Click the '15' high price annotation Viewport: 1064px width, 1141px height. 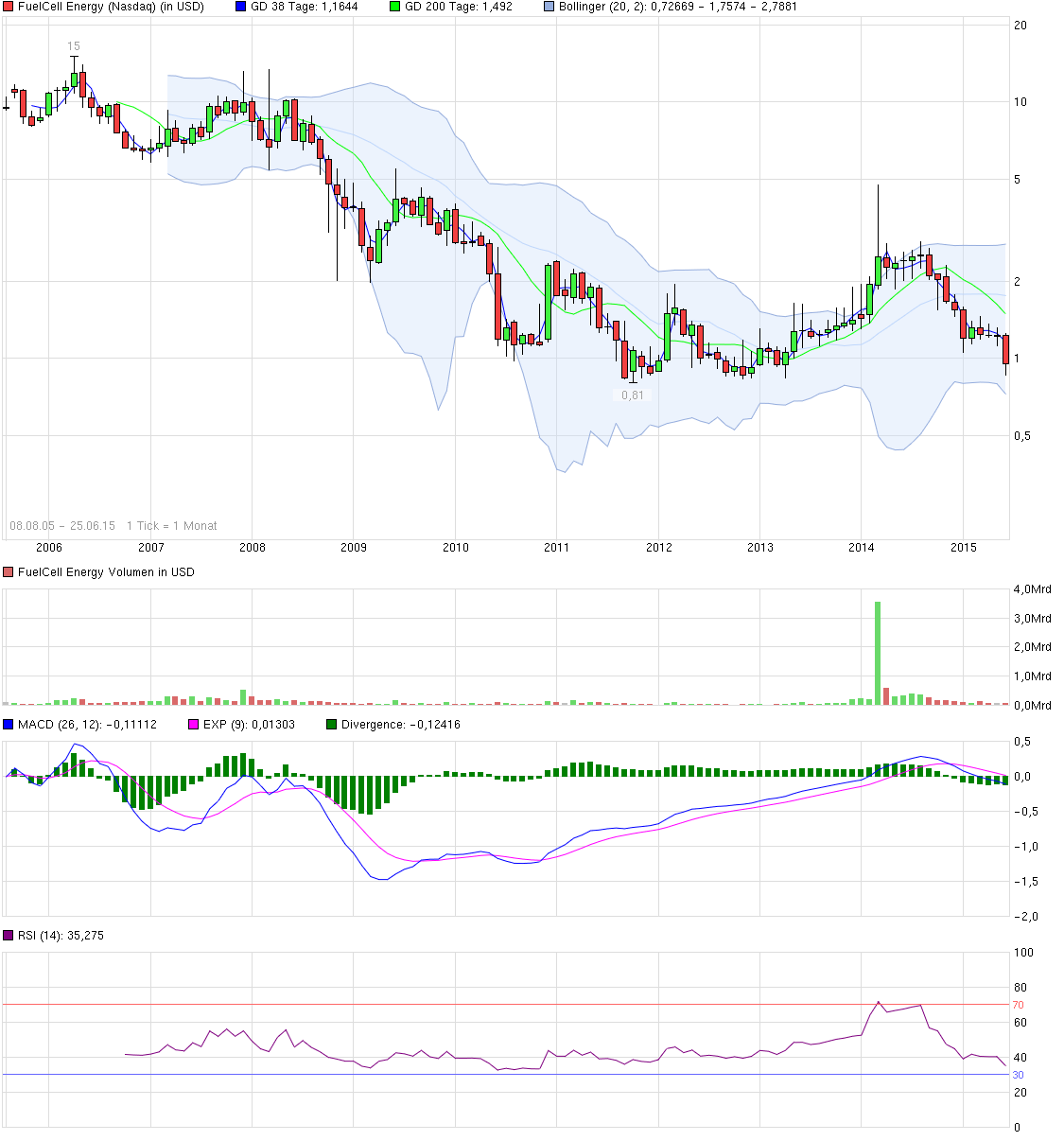click(74, 46)
